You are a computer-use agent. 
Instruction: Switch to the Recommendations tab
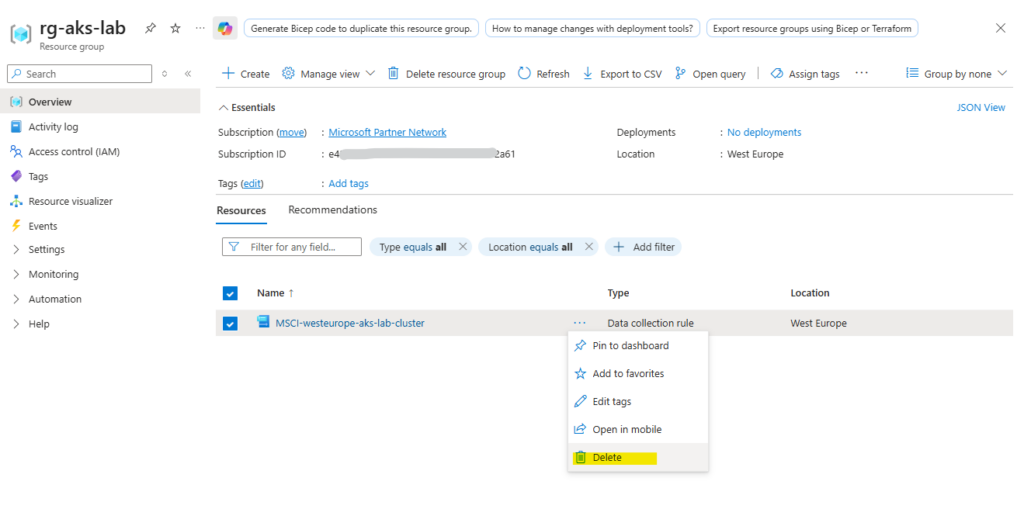(332, 210)
